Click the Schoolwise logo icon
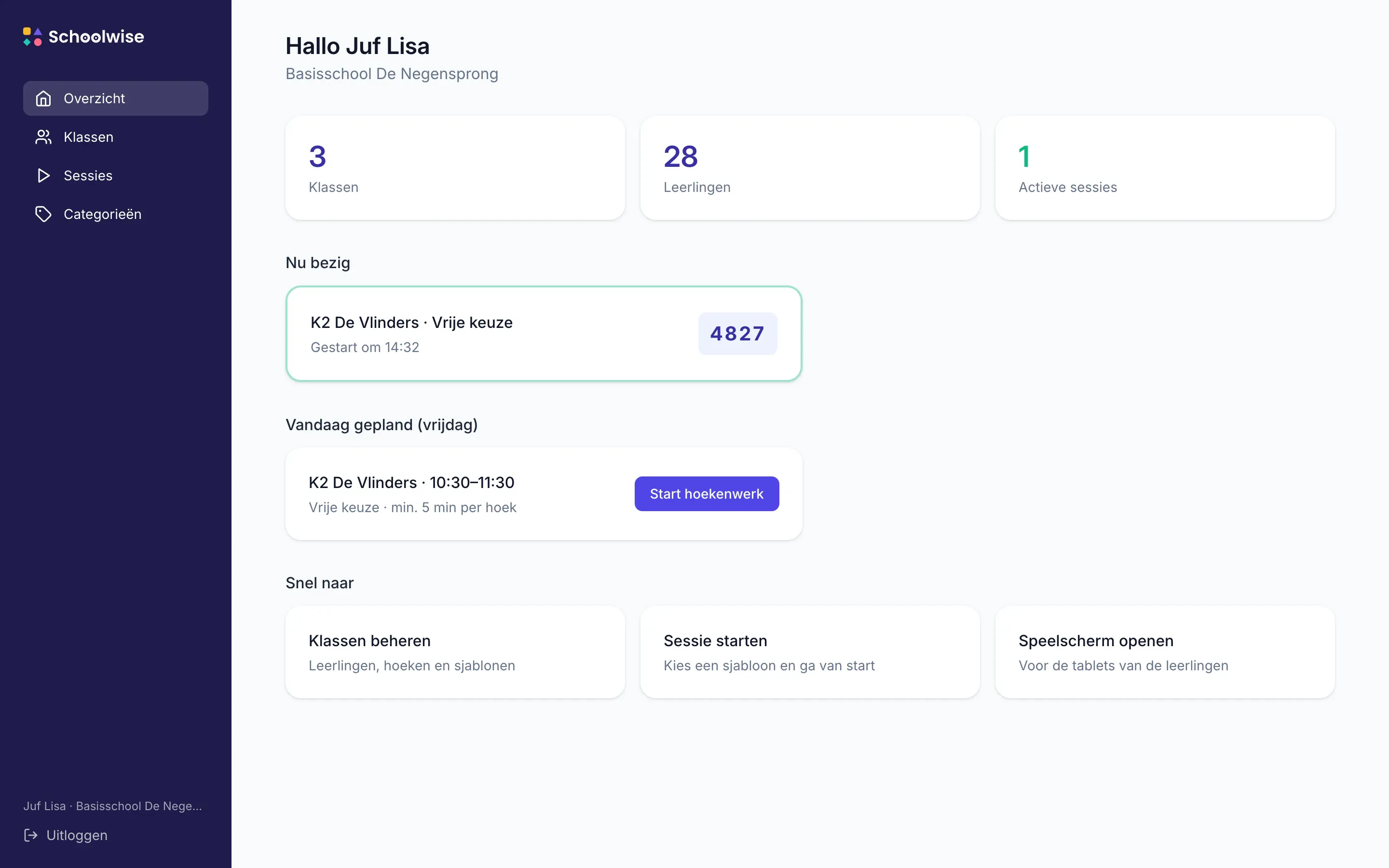The image size is (1389, 868). tap(32, 37)
